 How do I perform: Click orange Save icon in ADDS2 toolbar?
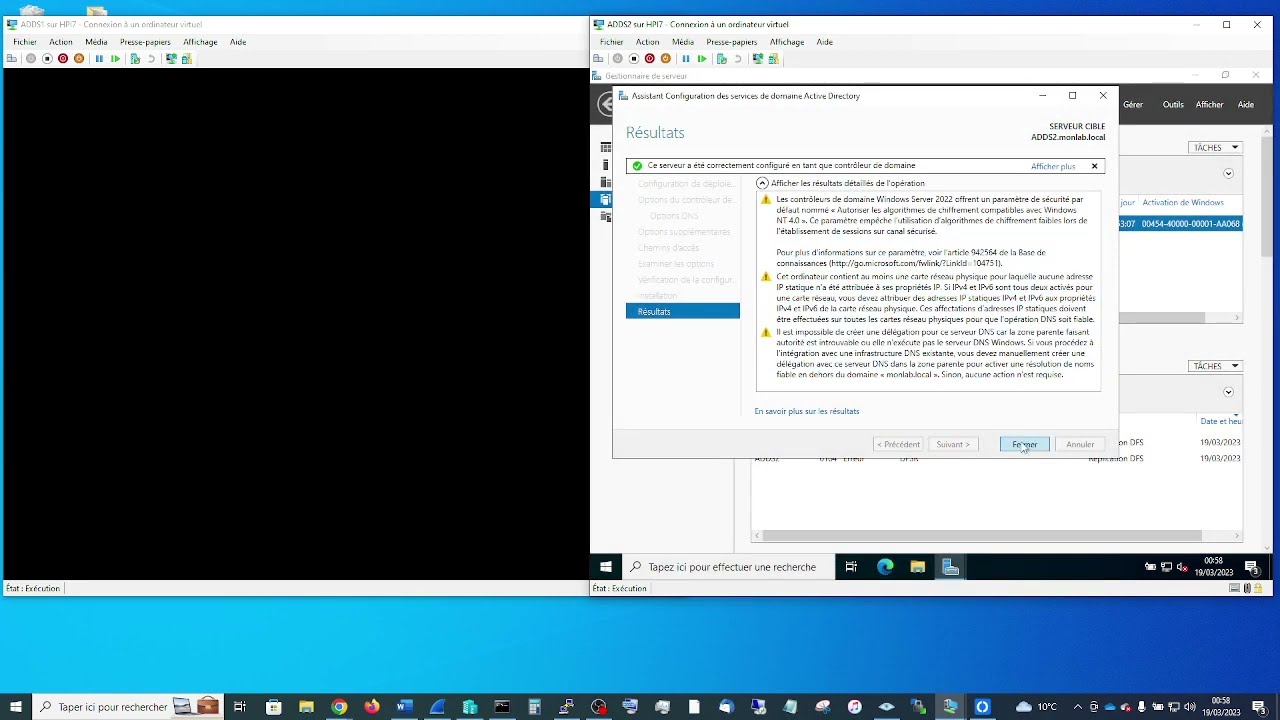[666, 59]
